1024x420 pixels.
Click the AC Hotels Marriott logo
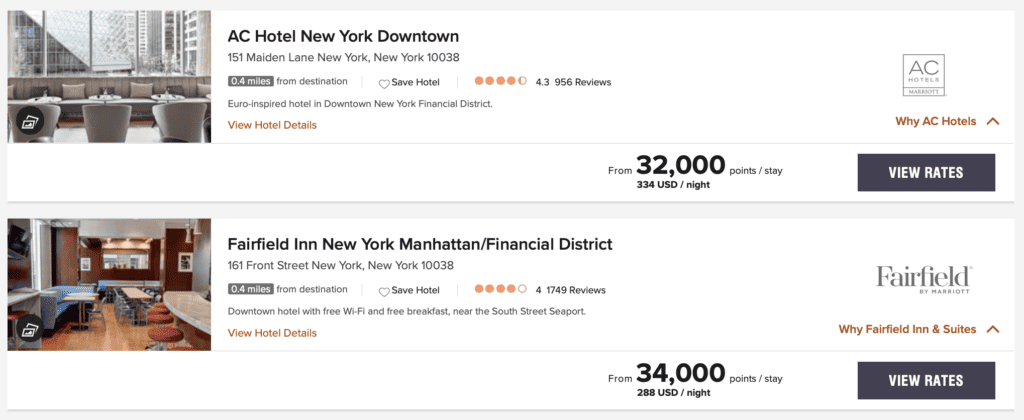(x=923, y=76)
